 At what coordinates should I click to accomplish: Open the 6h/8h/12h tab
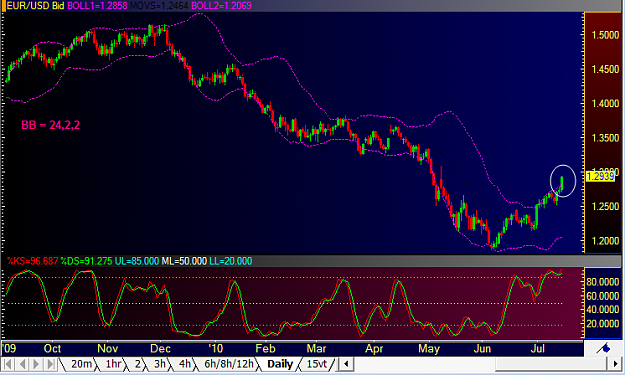pyautogui.click(x=229, y=364)
